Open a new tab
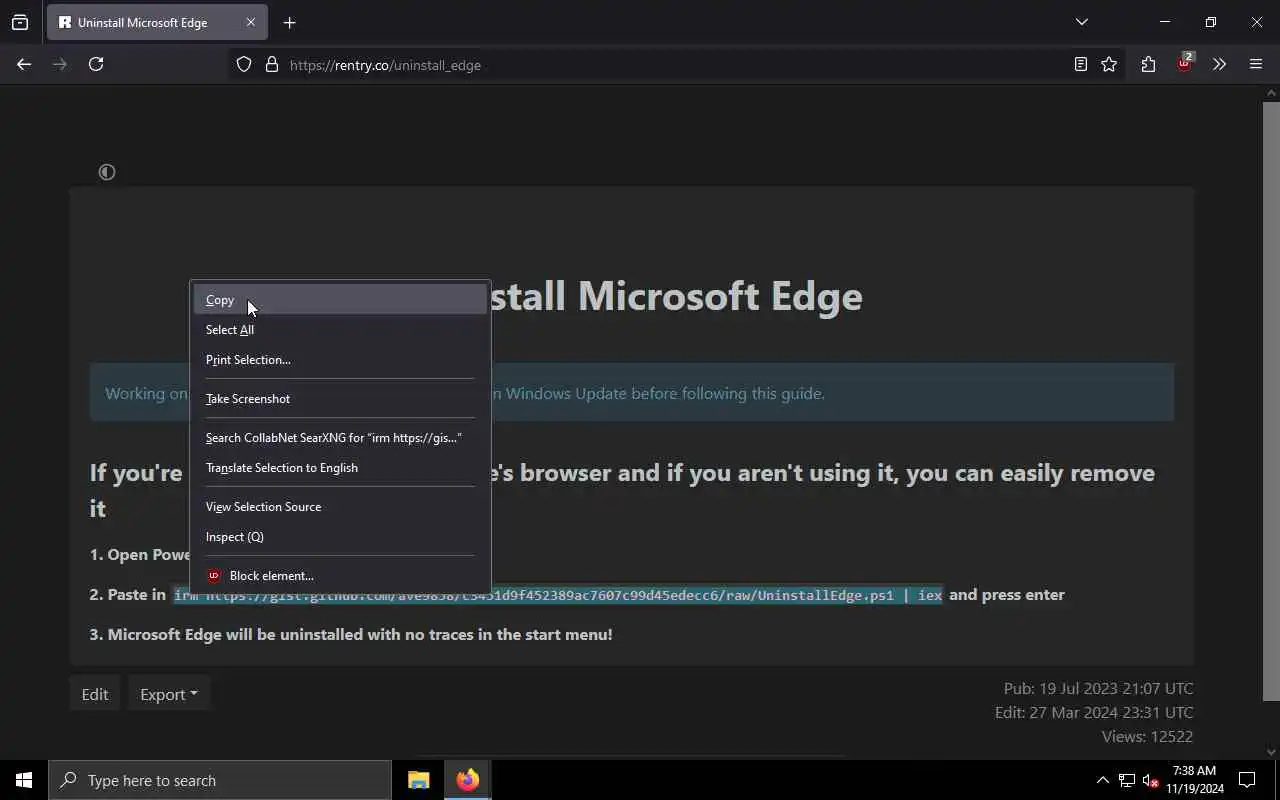1280x800 pixels. coord(289,22)
